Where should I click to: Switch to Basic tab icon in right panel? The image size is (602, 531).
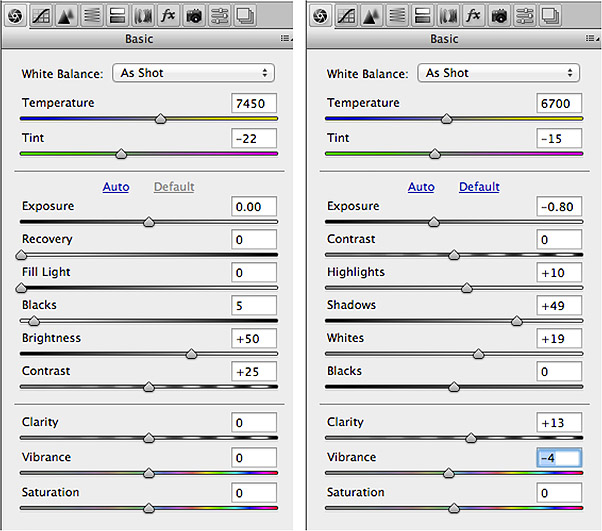[x=322, y=15]
